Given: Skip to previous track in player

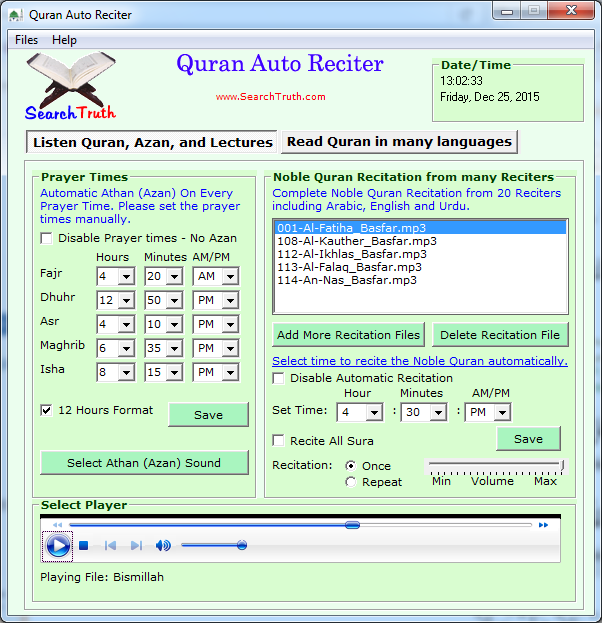Looking at the screenshot, I should (x=110, y=546).
